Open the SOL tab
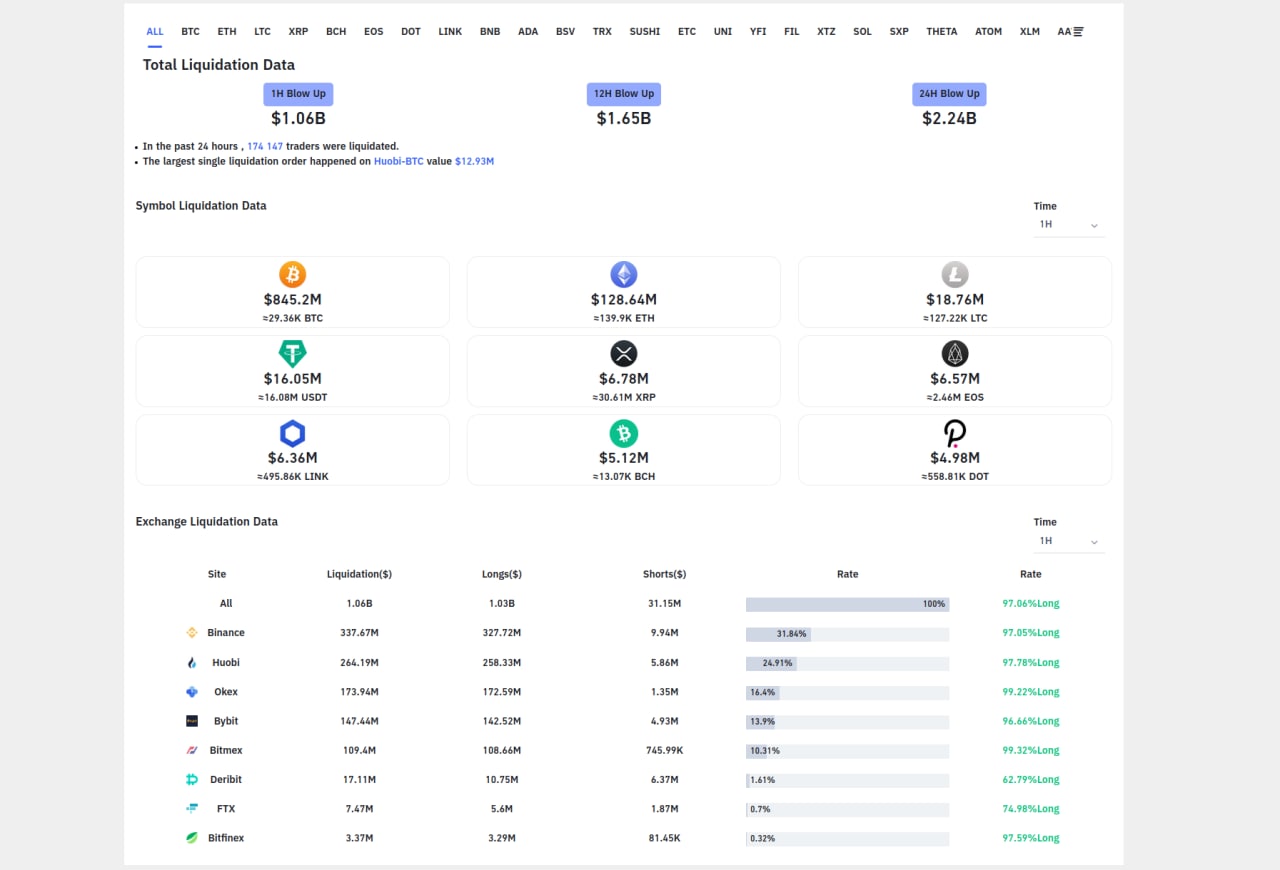Viewport: 1280px width, 870px height. 862,32
